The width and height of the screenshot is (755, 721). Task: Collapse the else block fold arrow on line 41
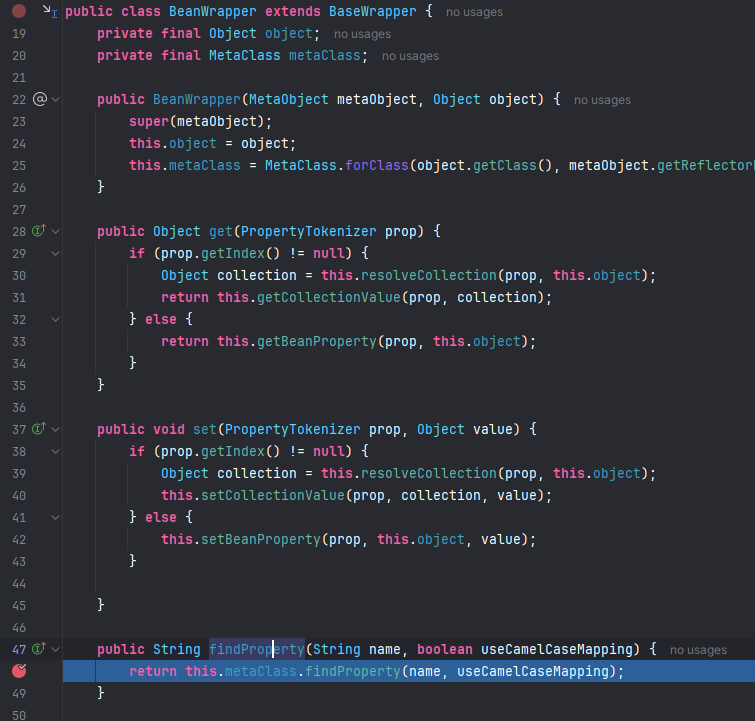(55, 517)
